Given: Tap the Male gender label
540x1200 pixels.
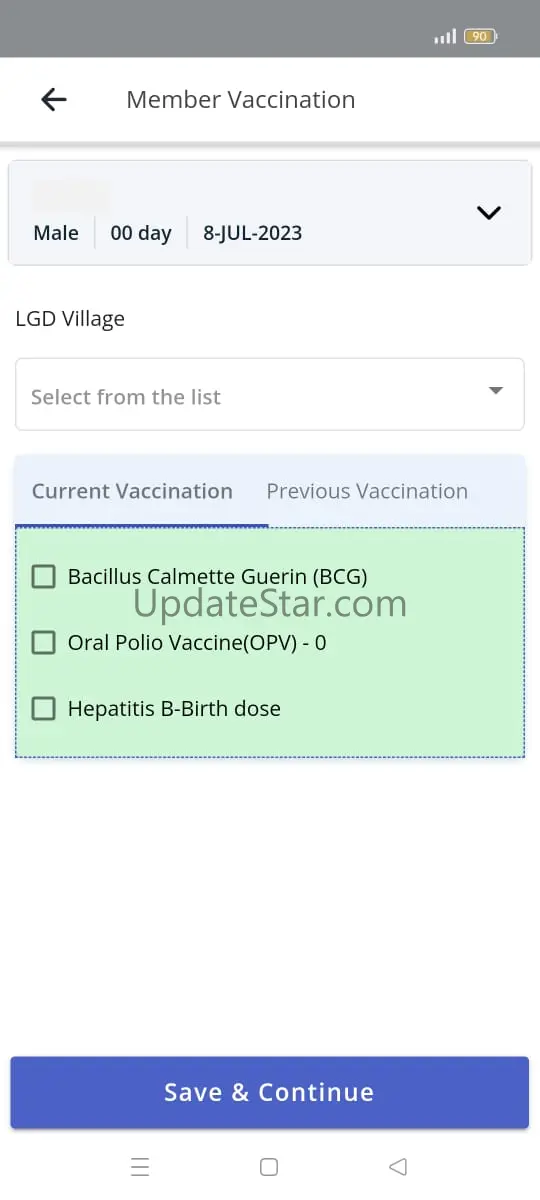Looking at the screenshot, I should pyautogui.click(x=56, y=233).
